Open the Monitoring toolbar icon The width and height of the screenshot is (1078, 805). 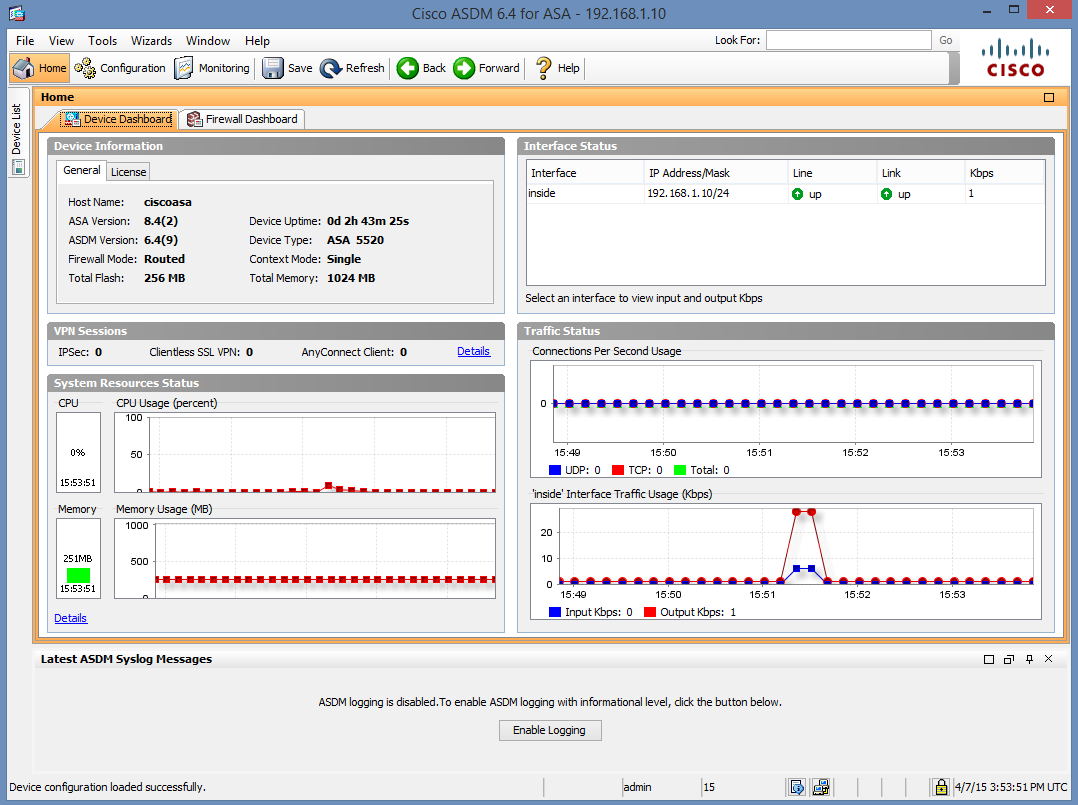click(x=211, y=68)
